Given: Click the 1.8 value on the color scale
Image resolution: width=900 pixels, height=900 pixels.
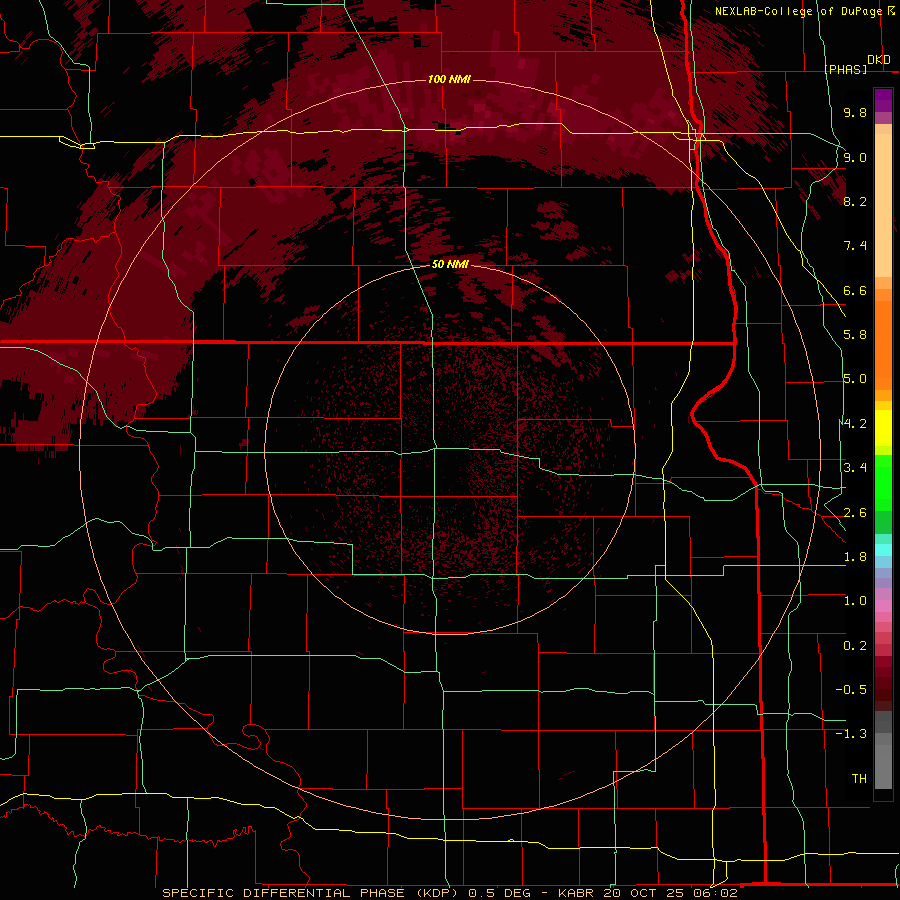Looking at the screenshot, I should [855, 557].
